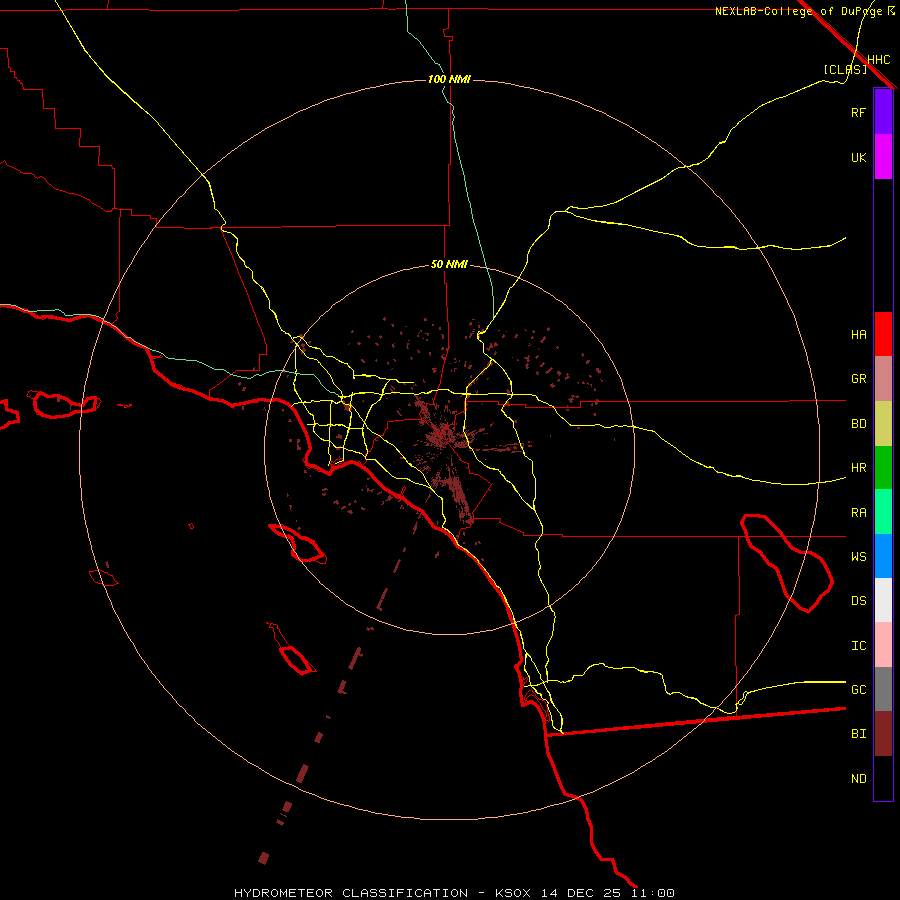Click the 50 NMI range ring label
Screen dimensions: 900x900
tap(449, 264)
